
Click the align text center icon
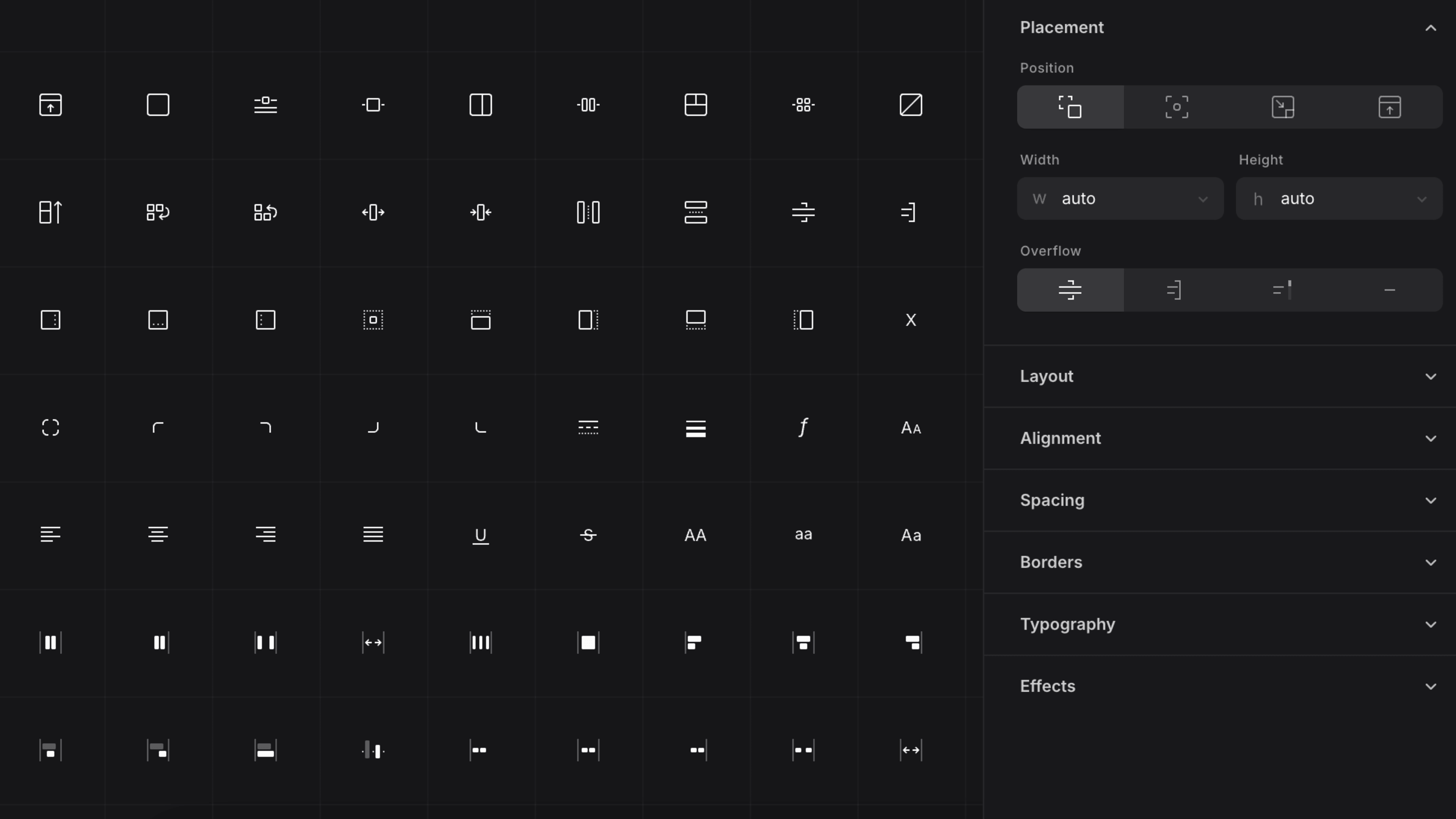[x=158, y=535]
